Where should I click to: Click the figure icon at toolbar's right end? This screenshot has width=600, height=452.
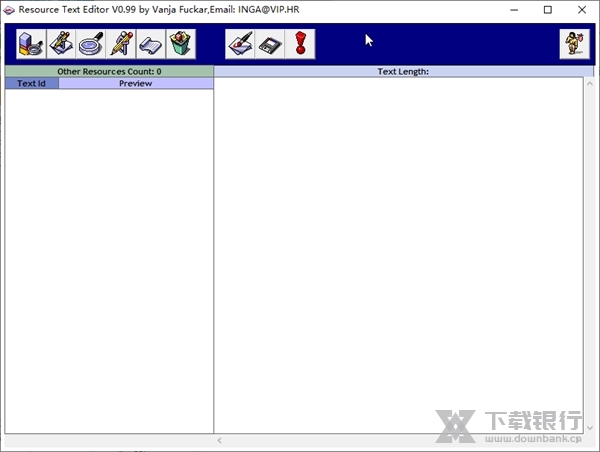pyautogui.click(x=574, y=44)
